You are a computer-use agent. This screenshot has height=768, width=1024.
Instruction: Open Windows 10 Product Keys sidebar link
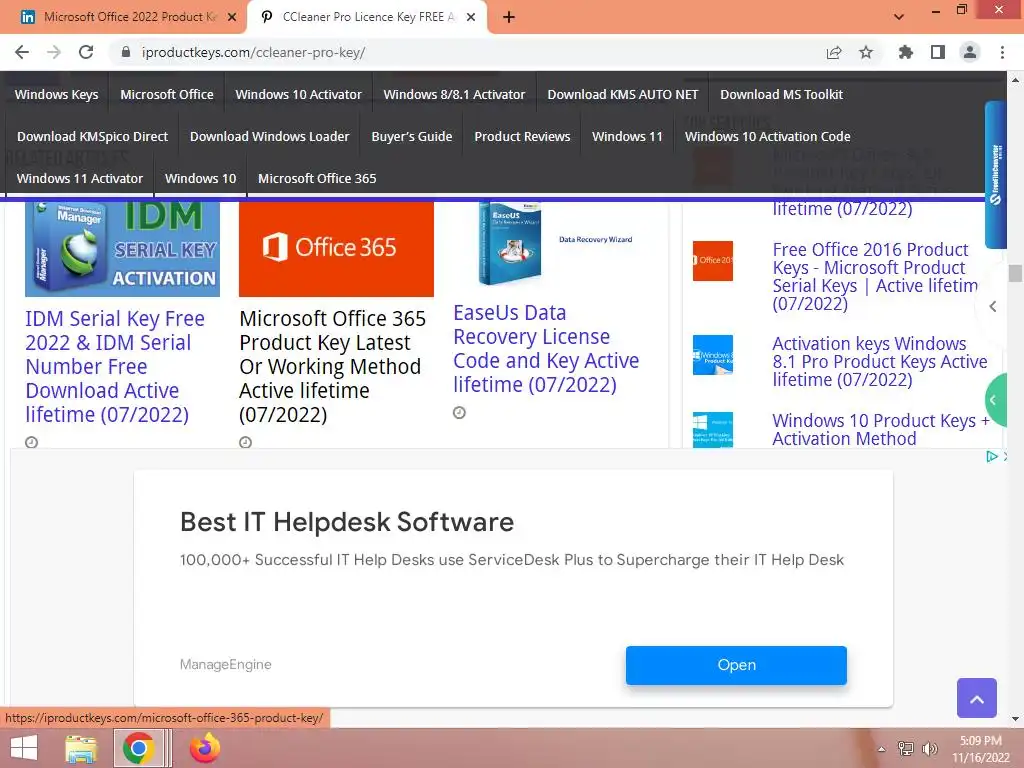881,430
